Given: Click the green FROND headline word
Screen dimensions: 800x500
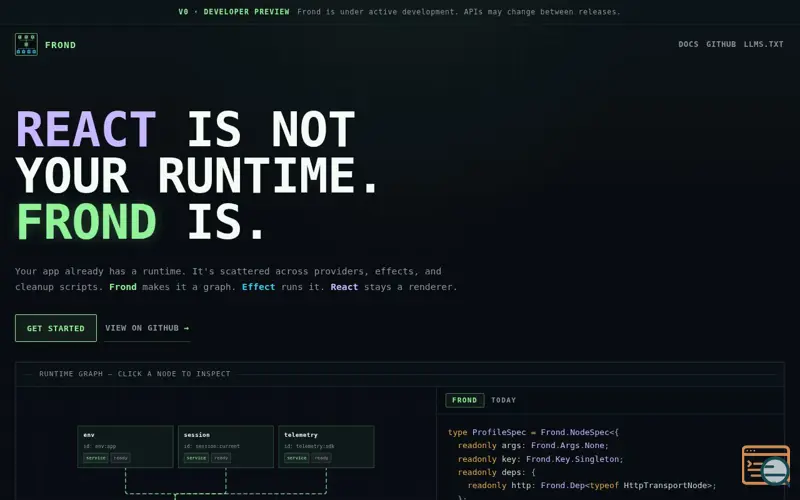Looking at the screenshot, I should (x=86, y=221).
